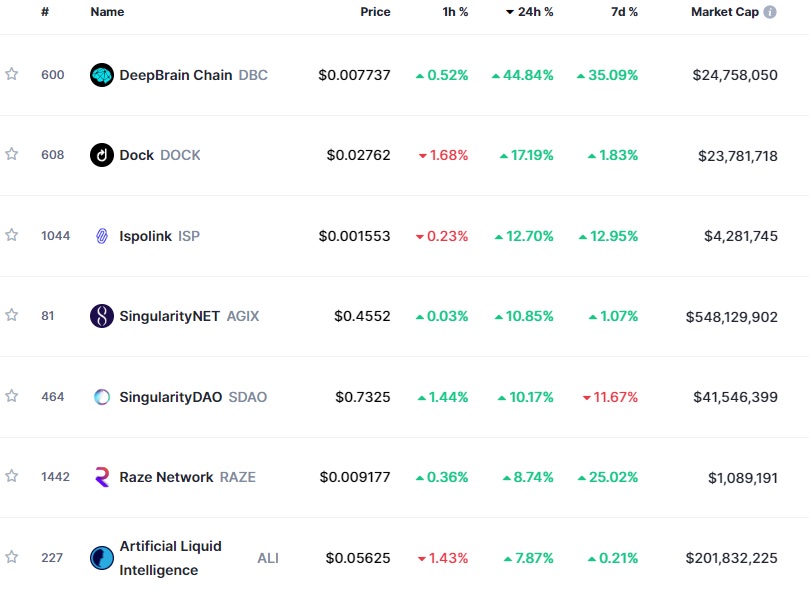Toggle watchlist star for DeepBrain Chain
Viewport: 809px width, 589px height.
[11, 74]
